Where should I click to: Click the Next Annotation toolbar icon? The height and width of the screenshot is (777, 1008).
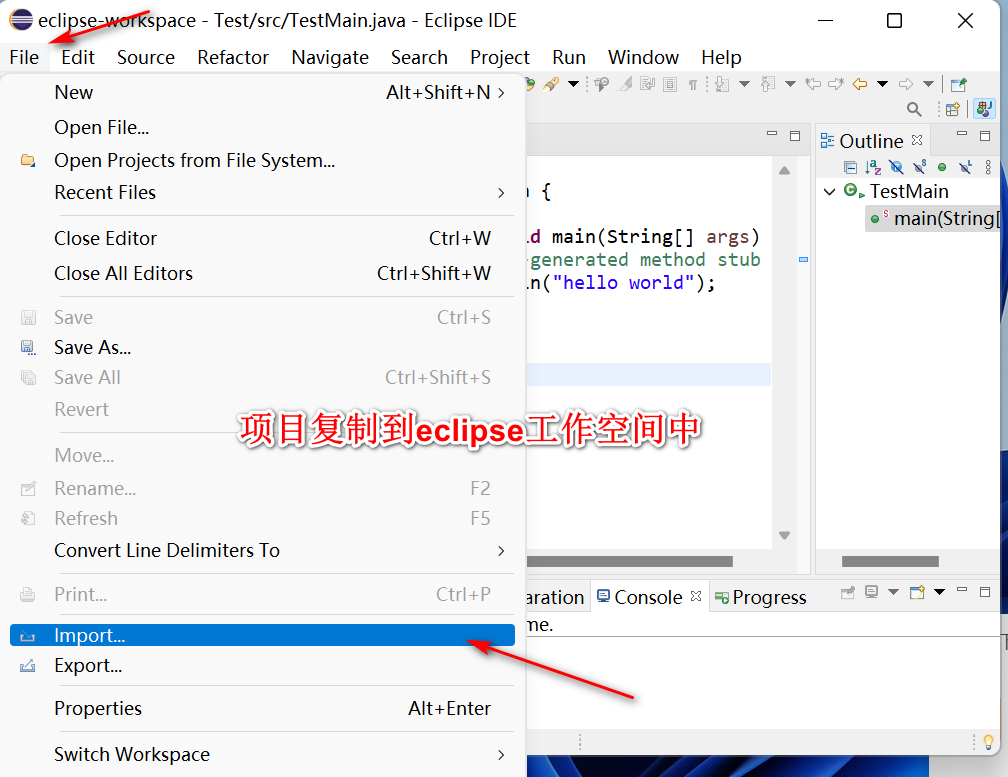click(722, 84)
